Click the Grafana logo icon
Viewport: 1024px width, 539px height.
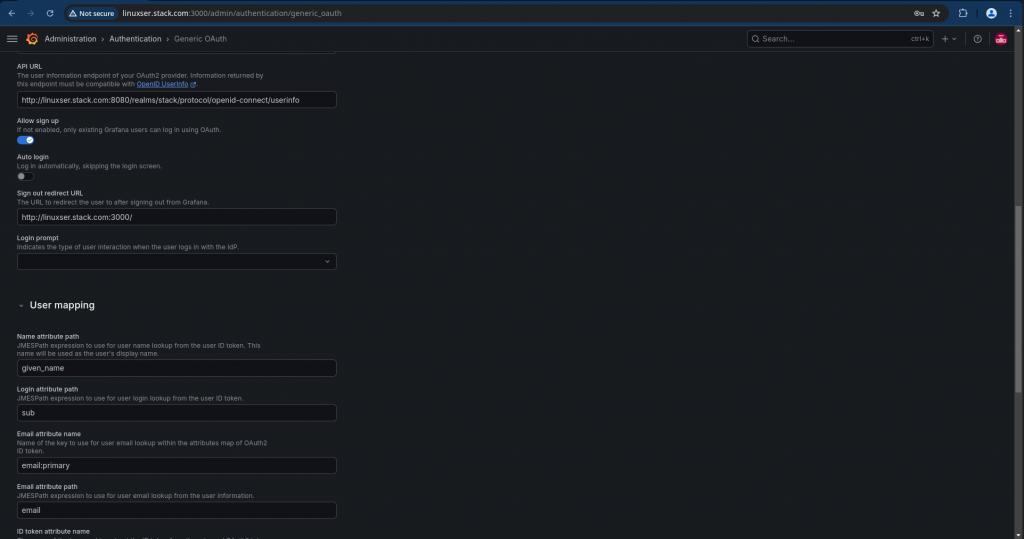[32, 39]
